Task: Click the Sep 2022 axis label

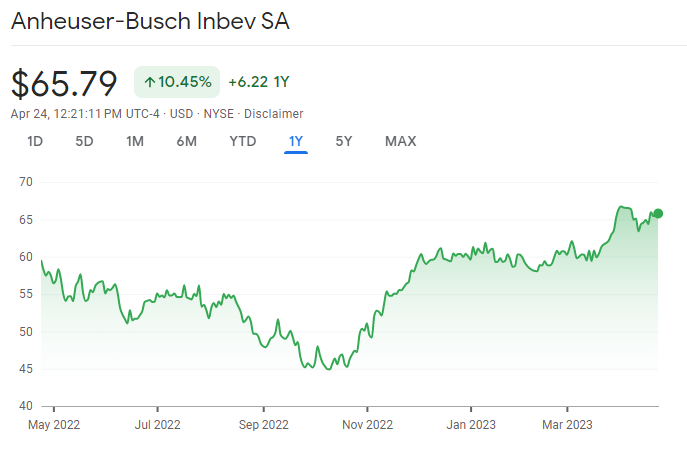Action: (x=262, y=424)
